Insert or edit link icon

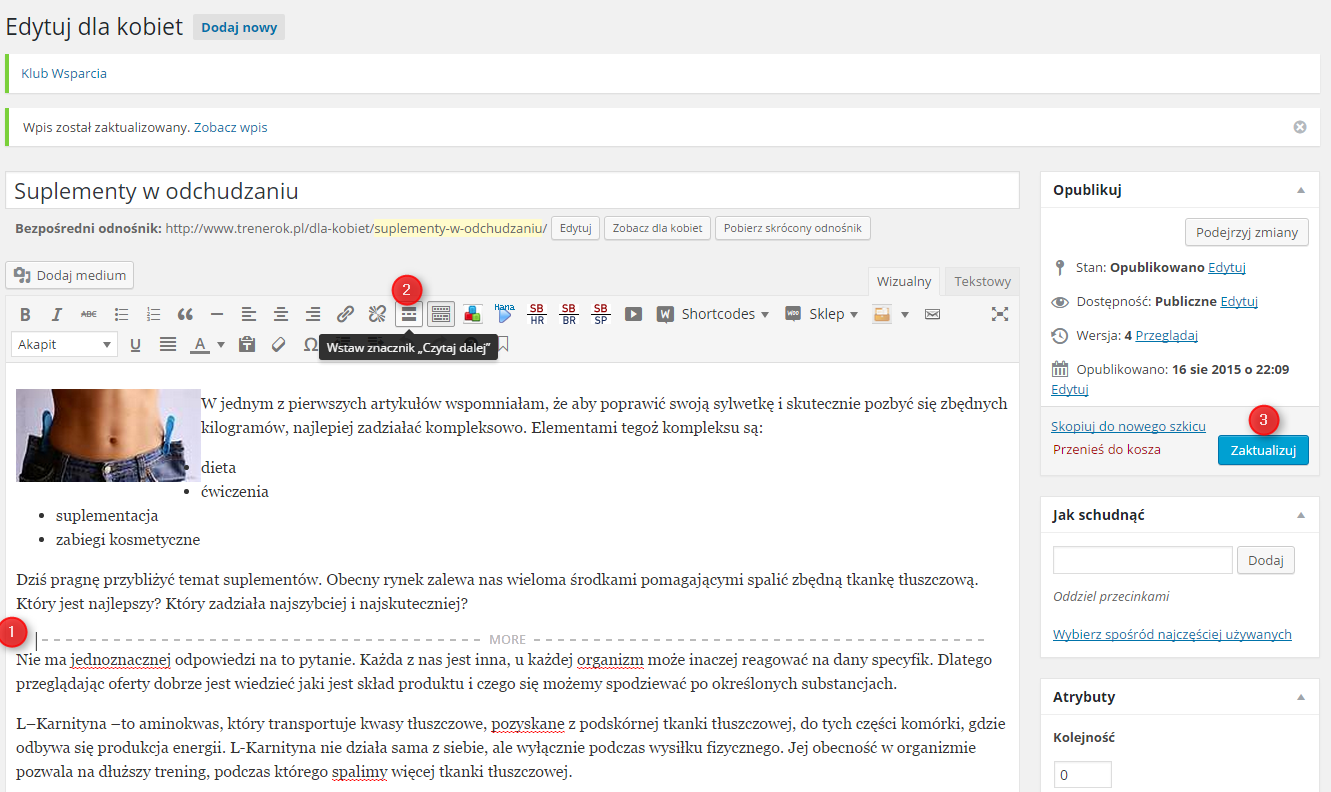[x=345, y=314]
